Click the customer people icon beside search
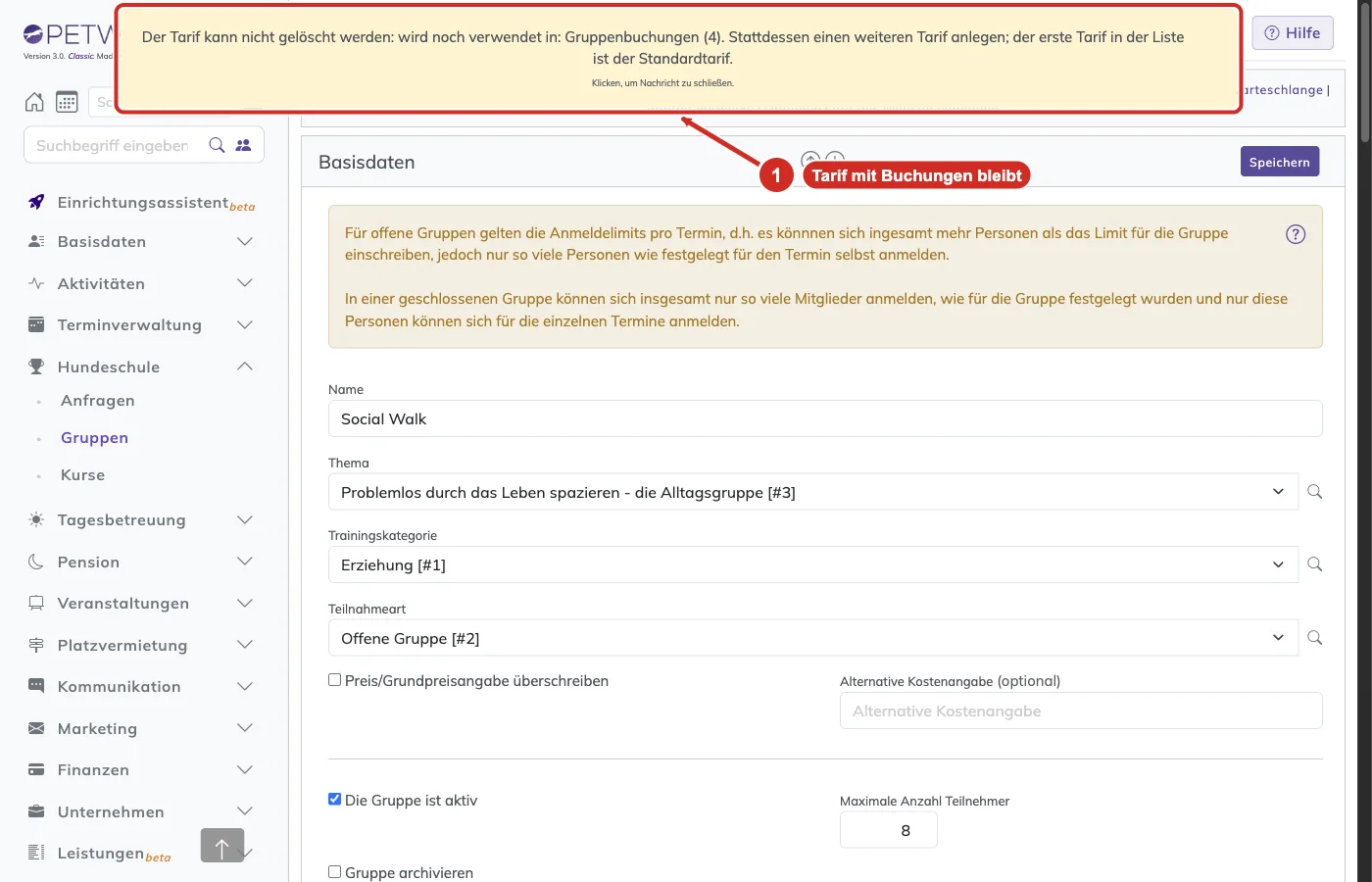Image resolution: width=1372 pixels, height=882 pixels. coord(243,145)
